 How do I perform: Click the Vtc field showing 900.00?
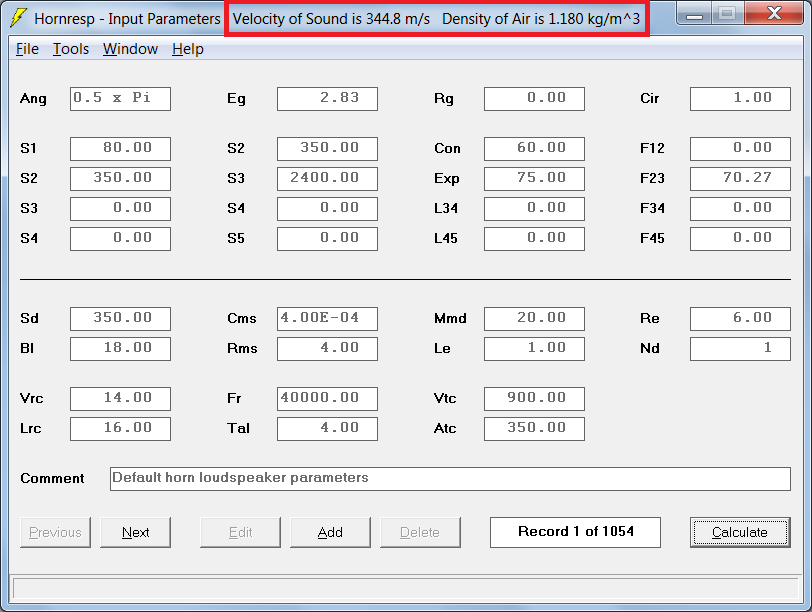tap(534, 399)
